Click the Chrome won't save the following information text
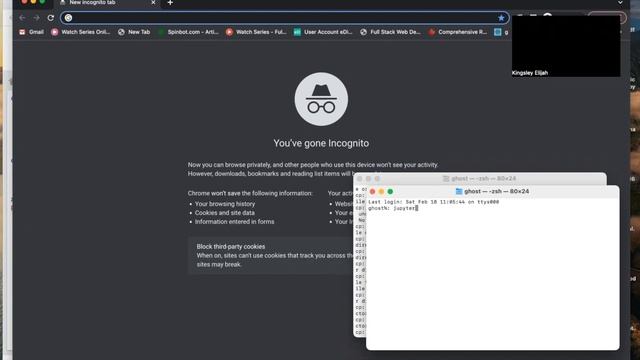This screenshot has height=360, width=640. (x=250, y=193)
